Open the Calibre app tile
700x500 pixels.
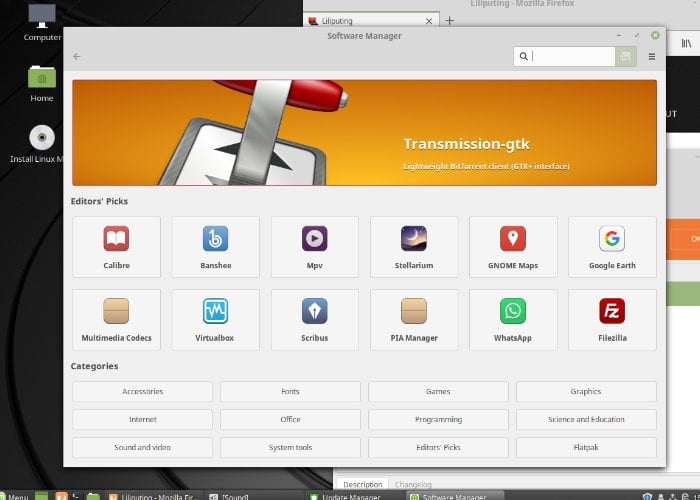116,247
